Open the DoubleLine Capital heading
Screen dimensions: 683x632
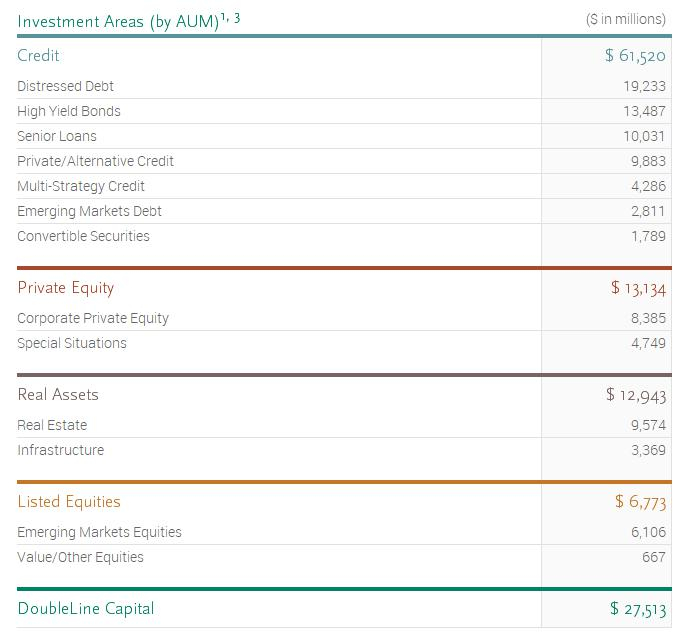click(x=86, y=609)
